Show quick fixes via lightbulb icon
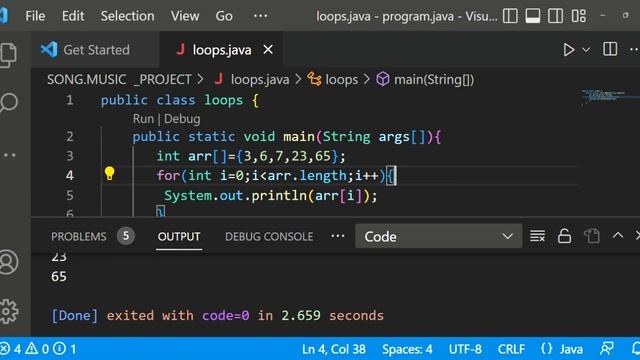The width and height of the screenshot is (640, 360). (x=109, y=173)
